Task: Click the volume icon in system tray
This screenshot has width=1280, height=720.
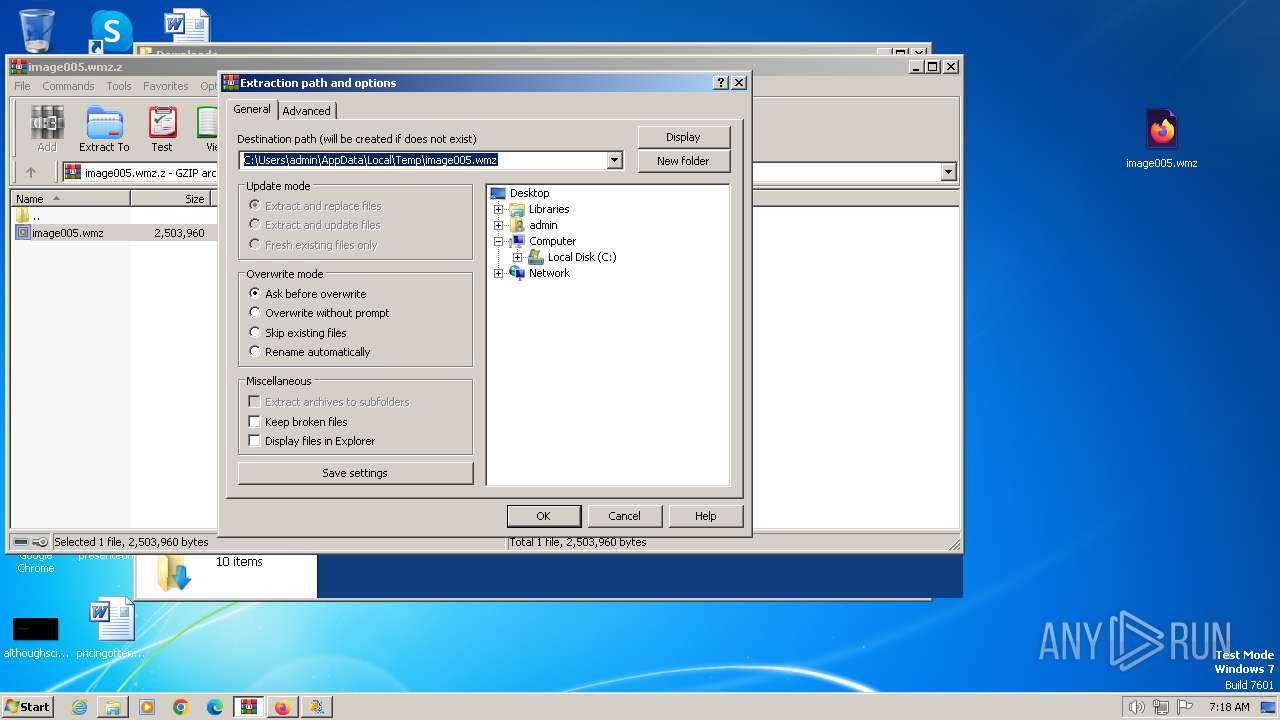Action: 1137,707
